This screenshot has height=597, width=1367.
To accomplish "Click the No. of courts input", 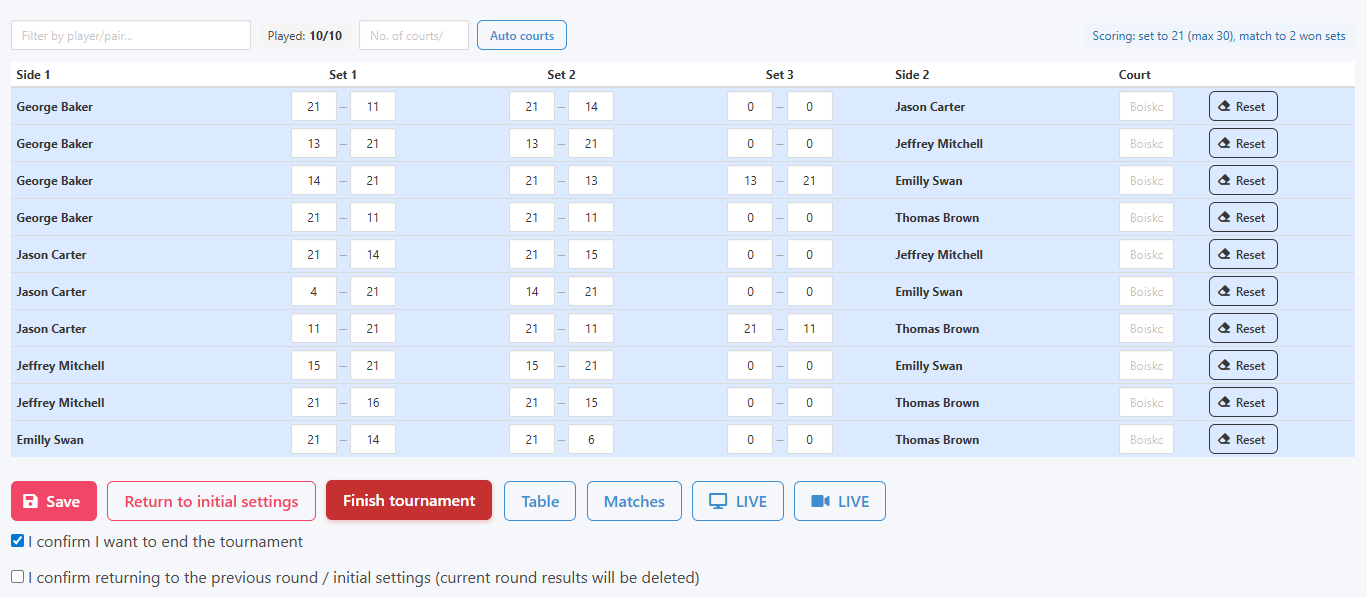I will [x=414, y=35].
